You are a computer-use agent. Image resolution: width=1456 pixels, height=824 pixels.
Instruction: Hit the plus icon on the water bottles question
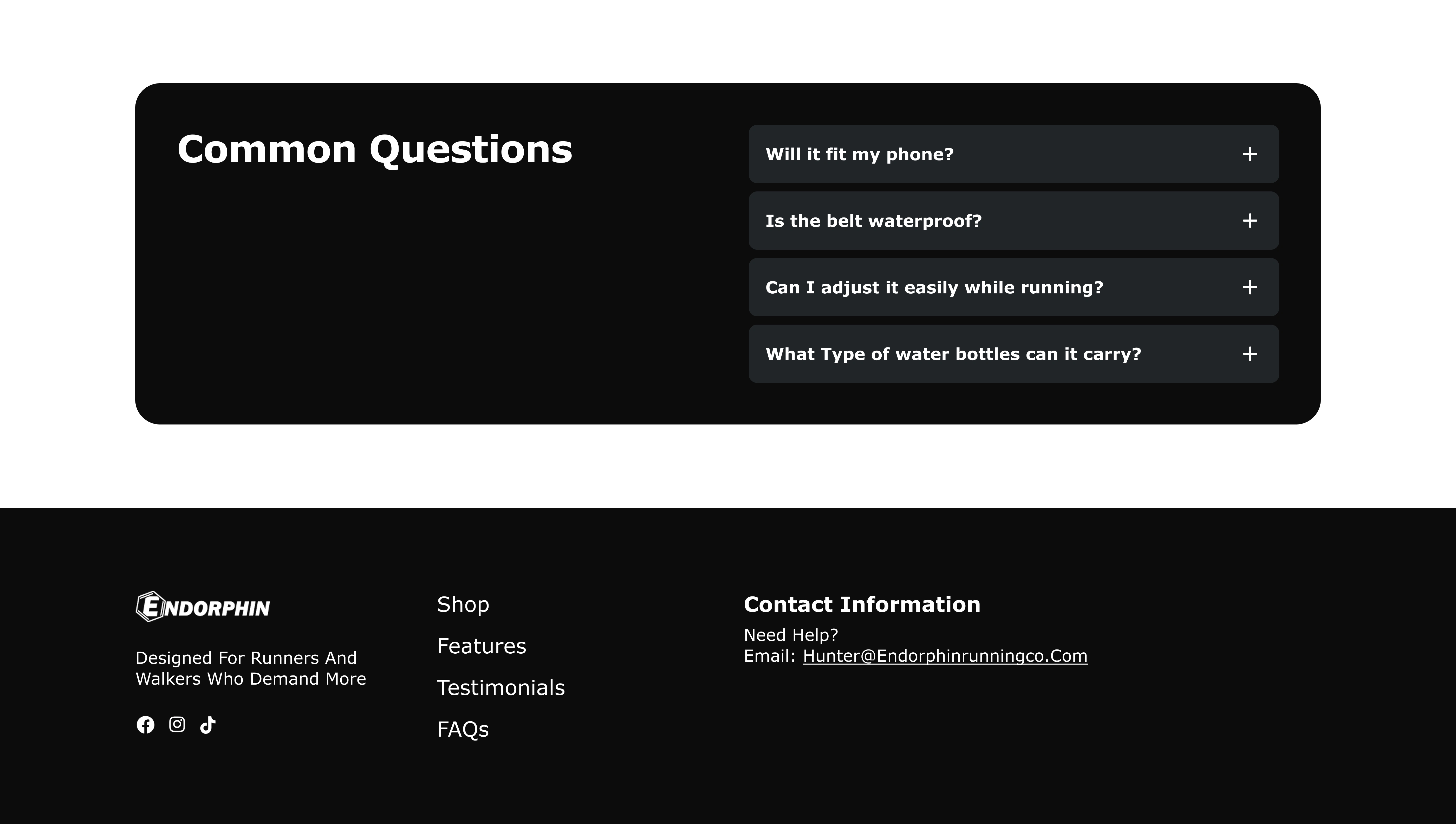(x=1250, y=354)
